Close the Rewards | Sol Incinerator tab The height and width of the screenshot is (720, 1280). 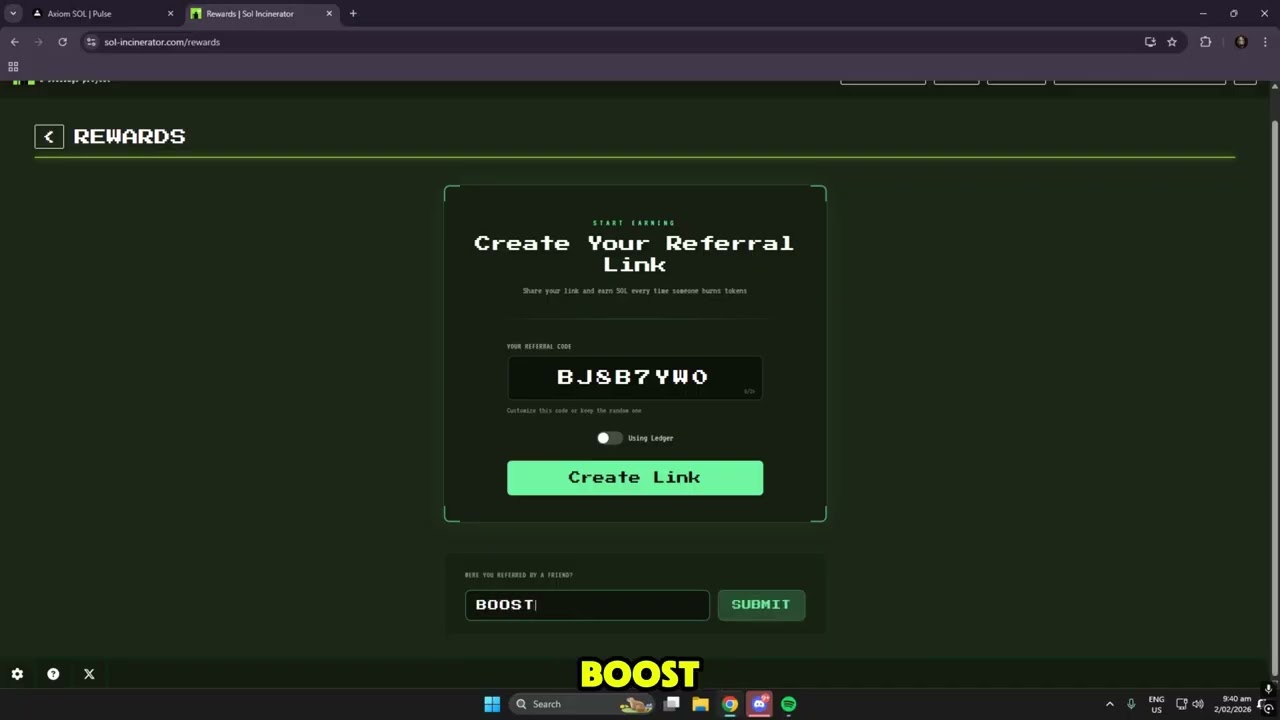[x=329, y=14]
